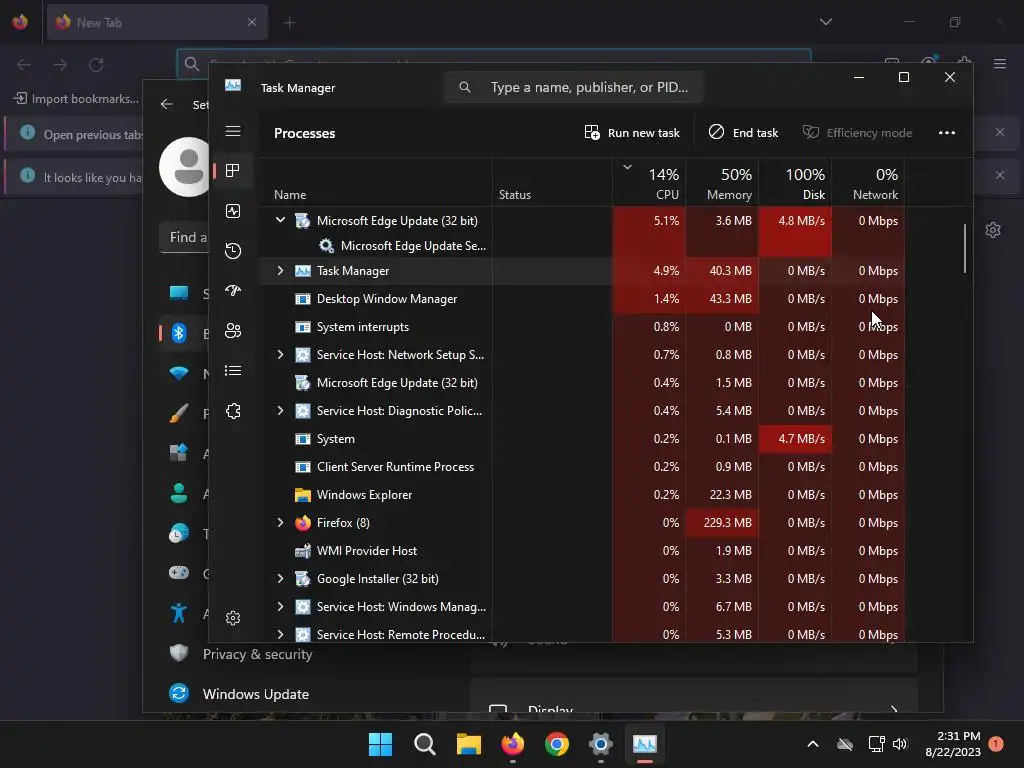
Task: Open Users page icon in sidebar
Action: pos(232,331)
